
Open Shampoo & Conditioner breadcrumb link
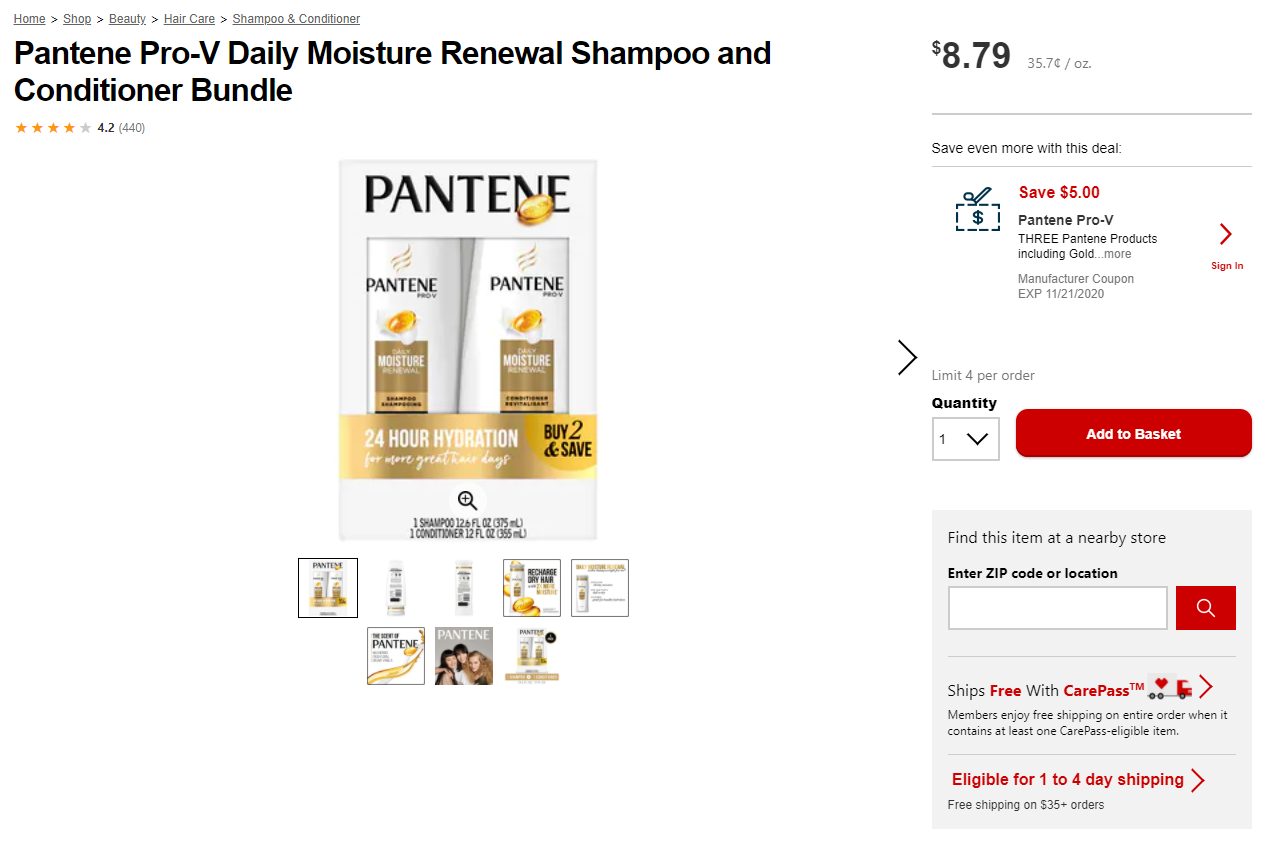[x=296, y=19]
